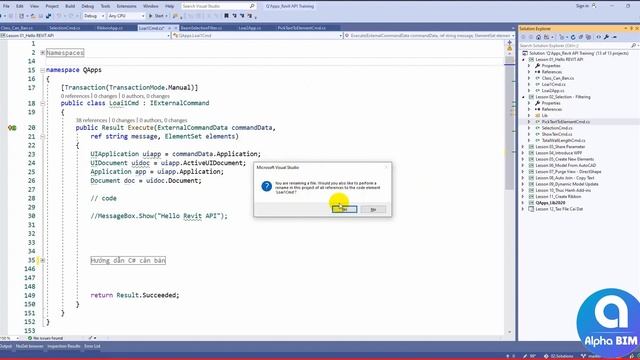Open the Window menu
Viewport: 640px width, 360px height.
point(151,6)
